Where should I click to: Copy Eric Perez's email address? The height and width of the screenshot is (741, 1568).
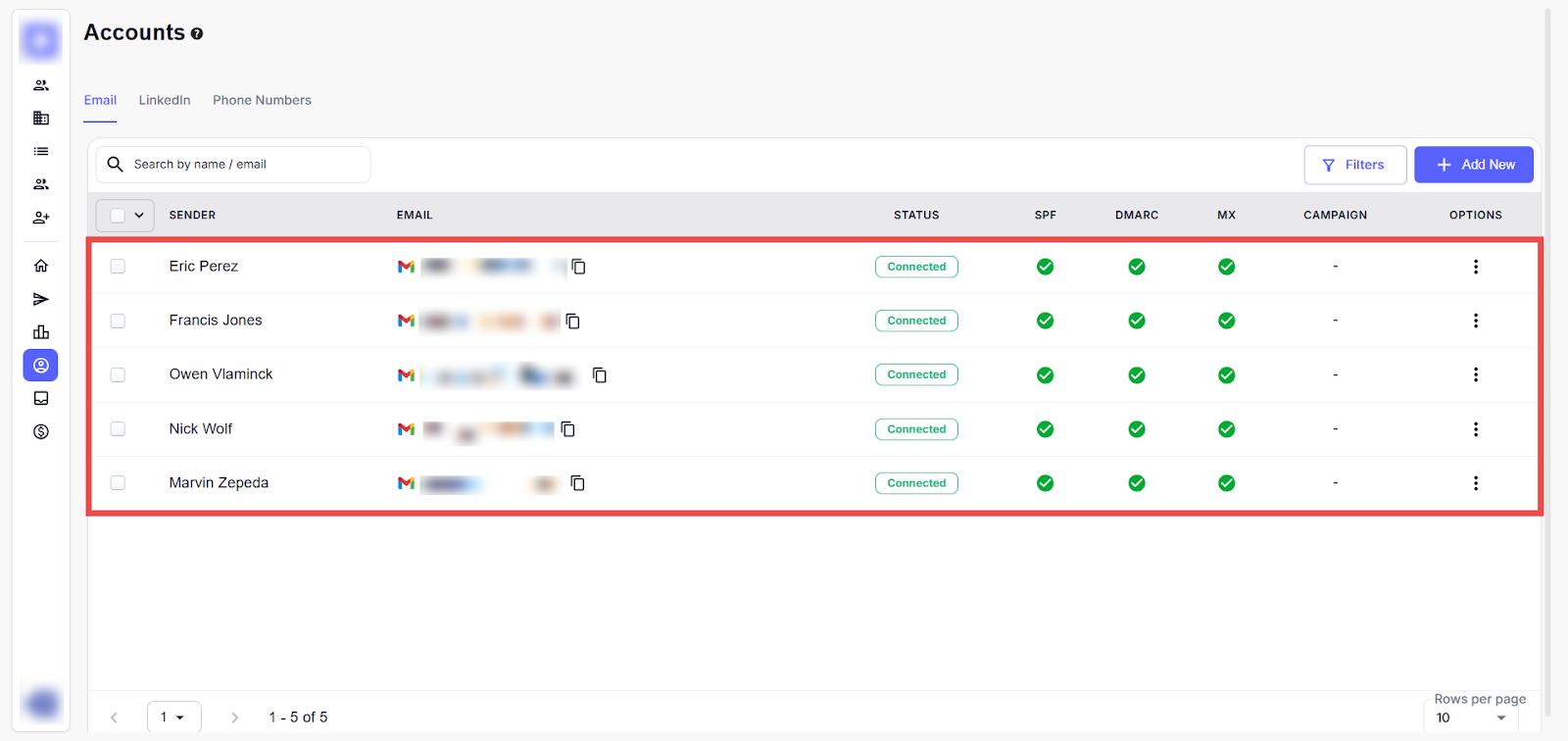coord(578,267)
